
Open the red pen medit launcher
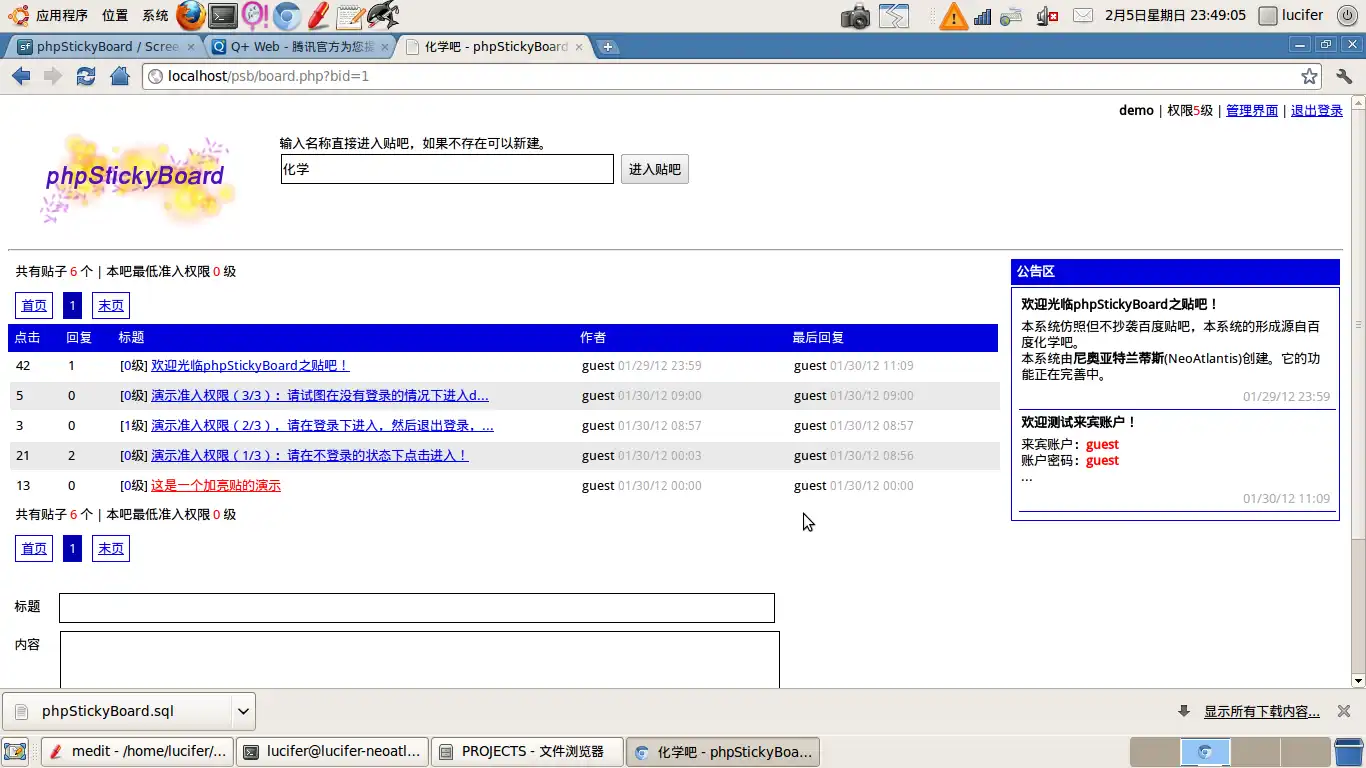(318, 15)
